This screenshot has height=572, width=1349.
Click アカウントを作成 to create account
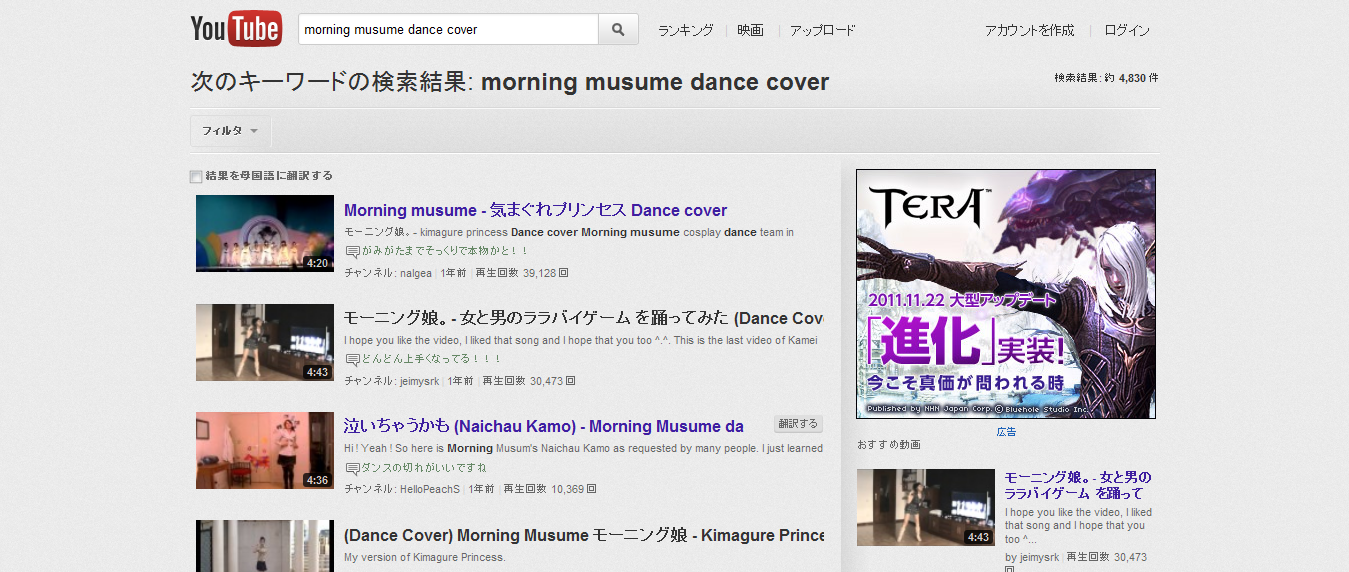coord(1029,30)
